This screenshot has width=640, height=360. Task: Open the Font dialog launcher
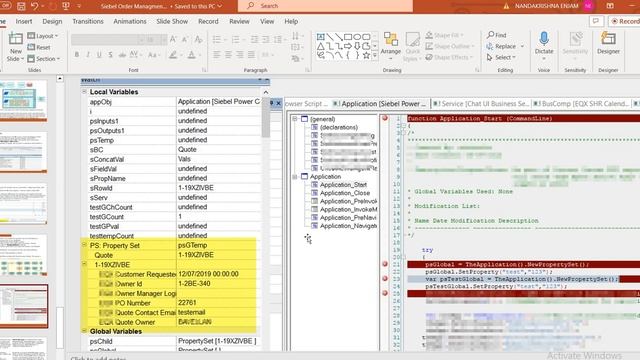204,70
